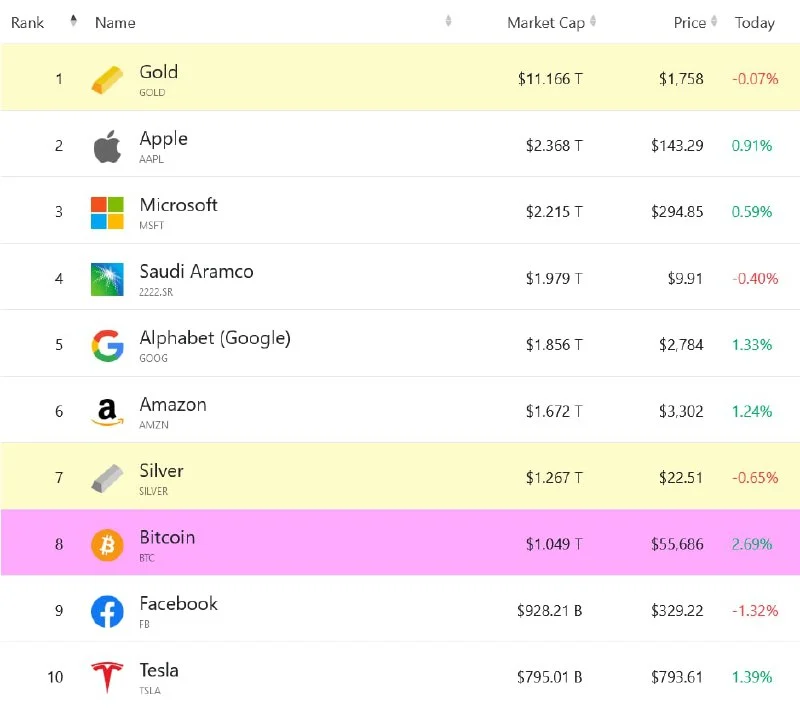Click the Today column header
Screen dimensions: 800x708
pyautogui.click(x=755, y=23)
